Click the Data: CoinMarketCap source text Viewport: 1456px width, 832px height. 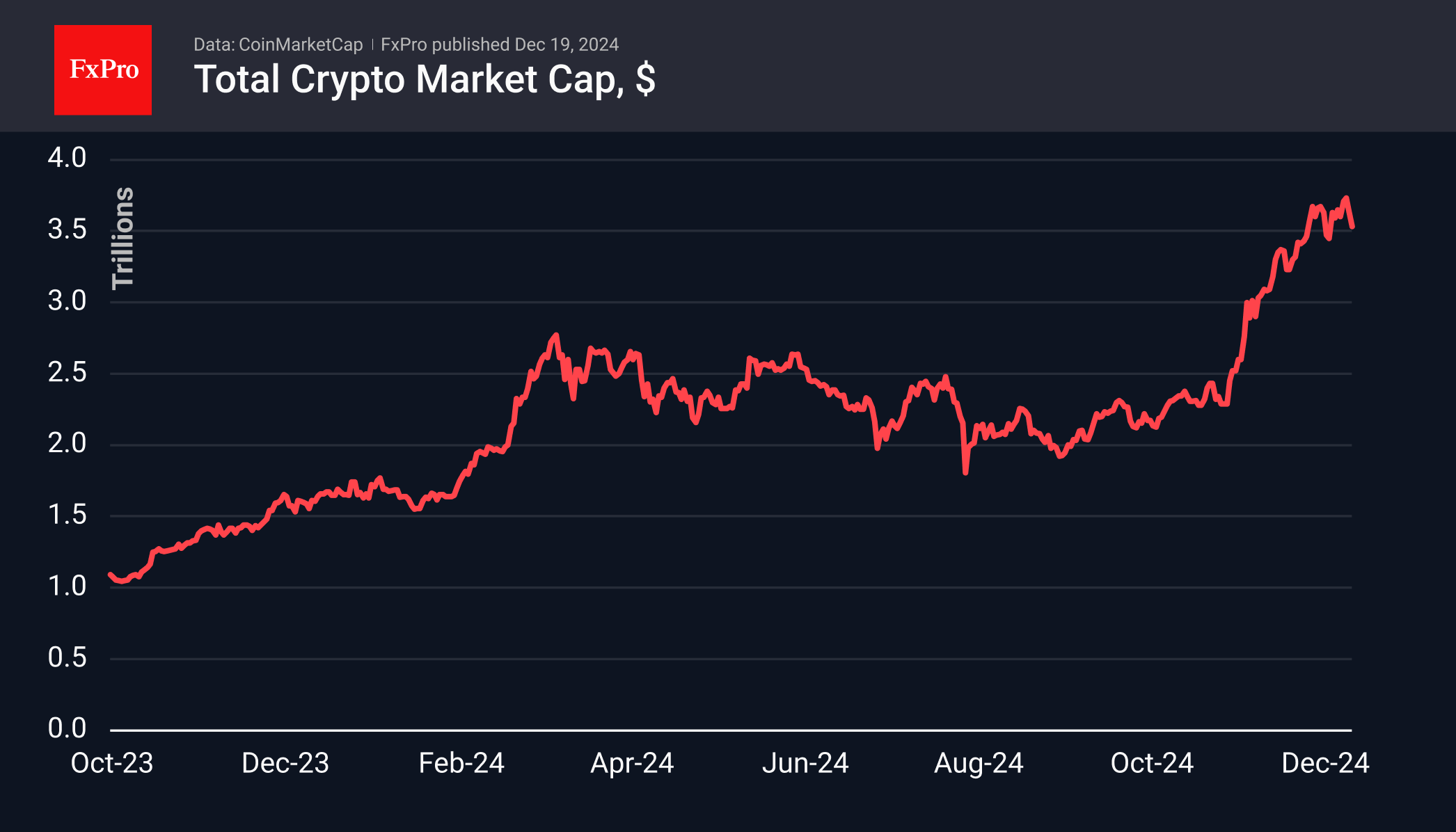[278, 45]
